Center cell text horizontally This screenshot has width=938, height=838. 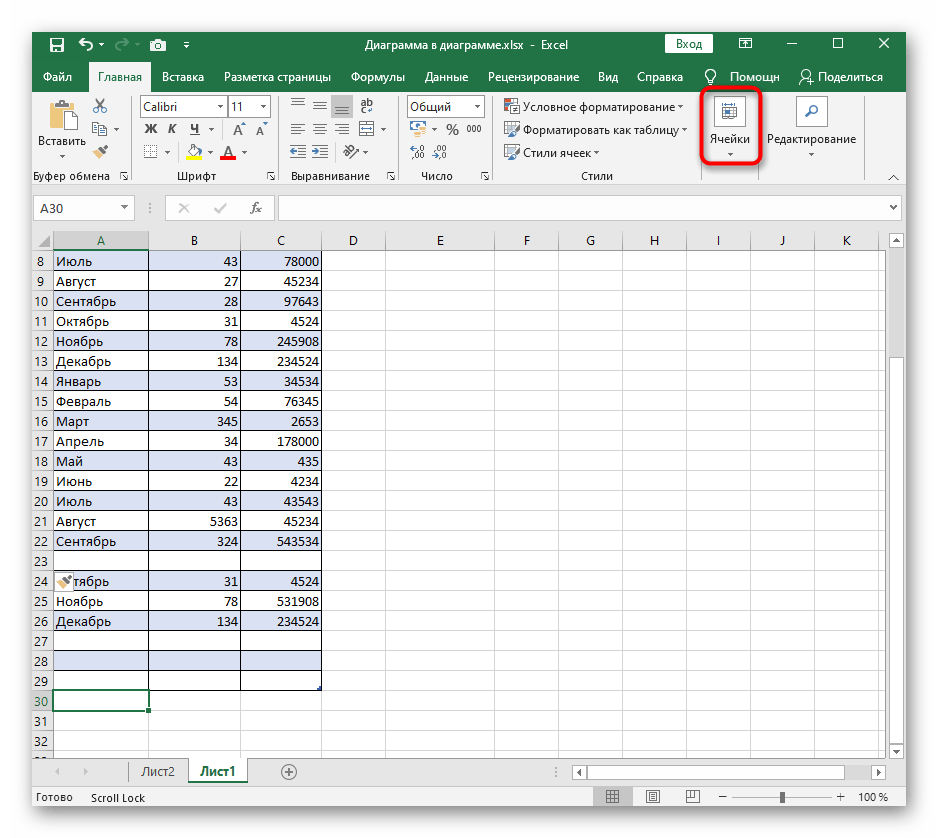click(320, 129)
